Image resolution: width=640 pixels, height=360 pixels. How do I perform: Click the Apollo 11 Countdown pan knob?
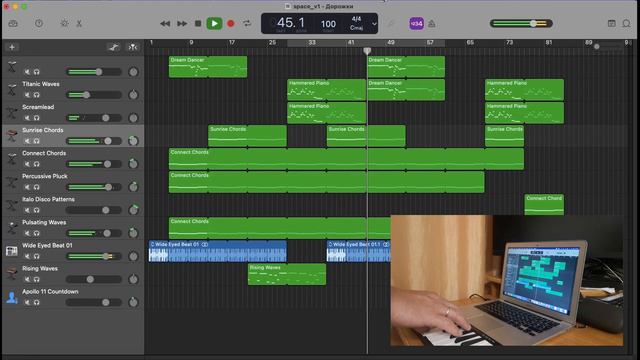pyautogui.click(x=133, y=302)
